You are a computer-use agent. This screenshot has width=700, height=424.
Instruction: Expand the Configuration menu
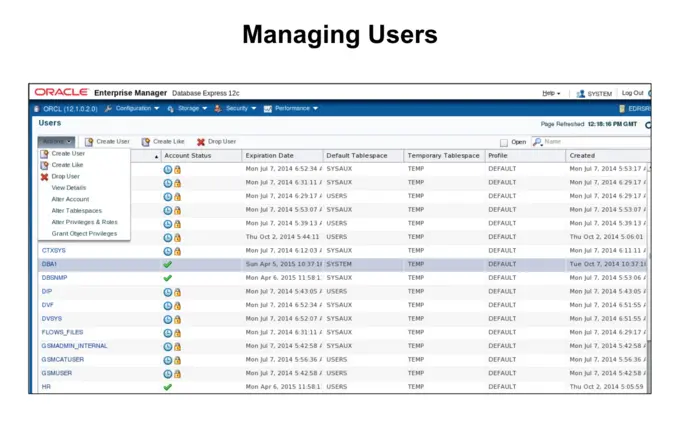pos(137,108)
